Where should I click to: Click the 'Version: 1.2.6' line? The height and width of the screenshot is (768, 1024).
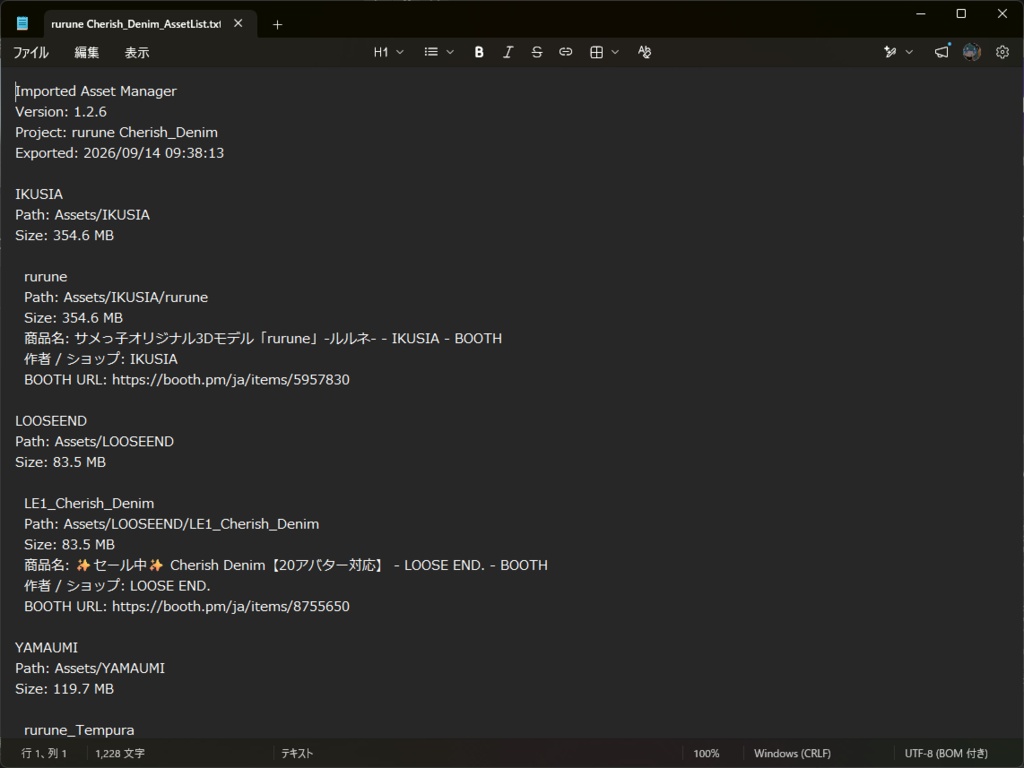[61, 112]
